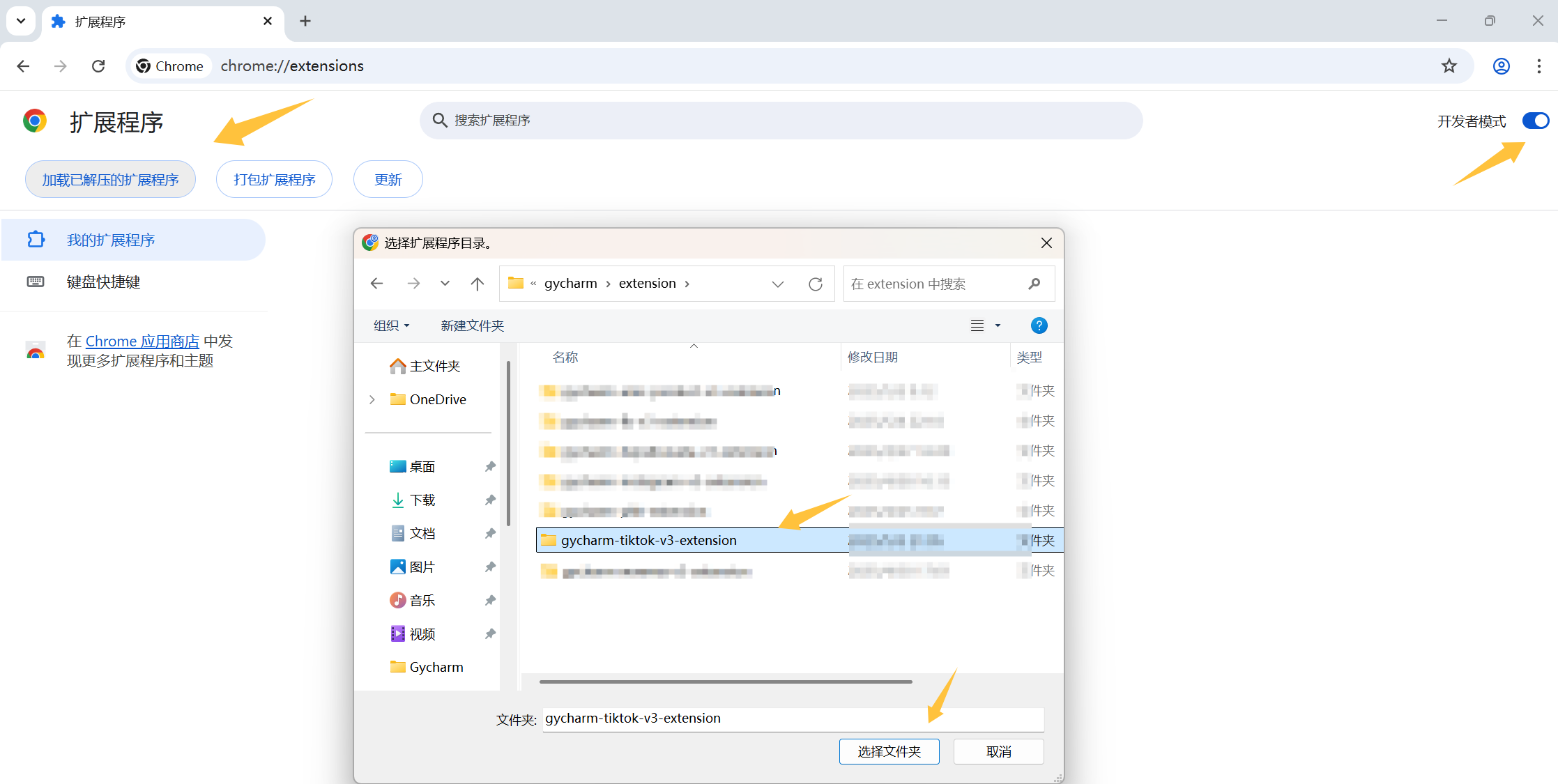Add a new browser tab
The image size is (1558, 784).
click(305, 21)
